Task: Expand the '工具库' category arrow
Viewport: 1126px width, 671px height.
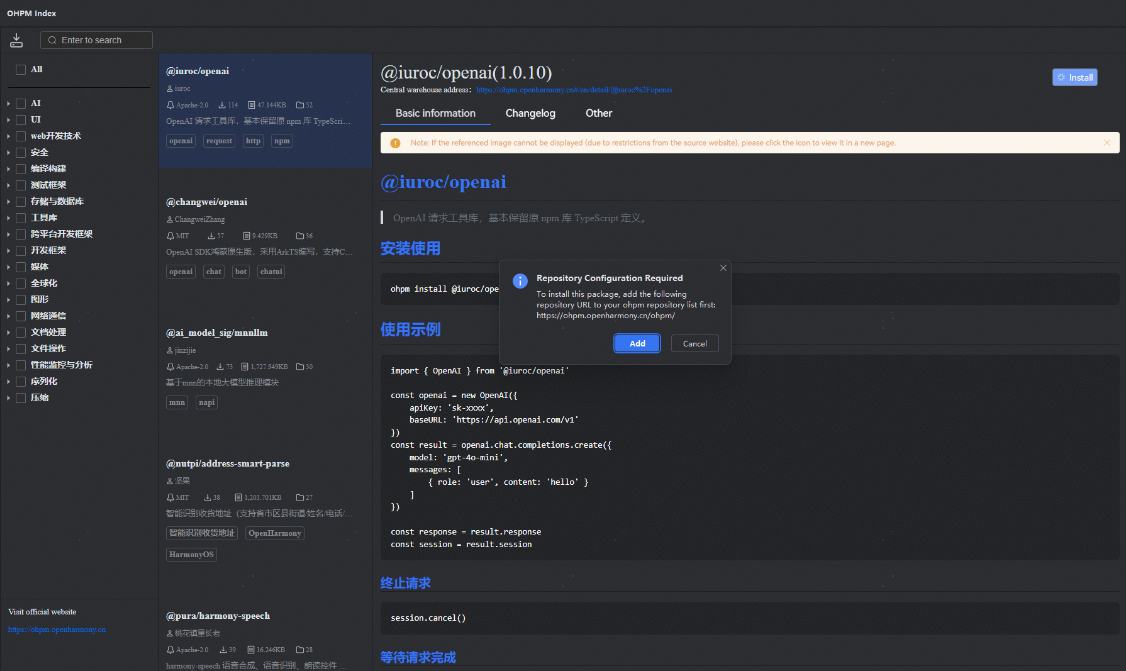Action: click(x=8, y=218)
